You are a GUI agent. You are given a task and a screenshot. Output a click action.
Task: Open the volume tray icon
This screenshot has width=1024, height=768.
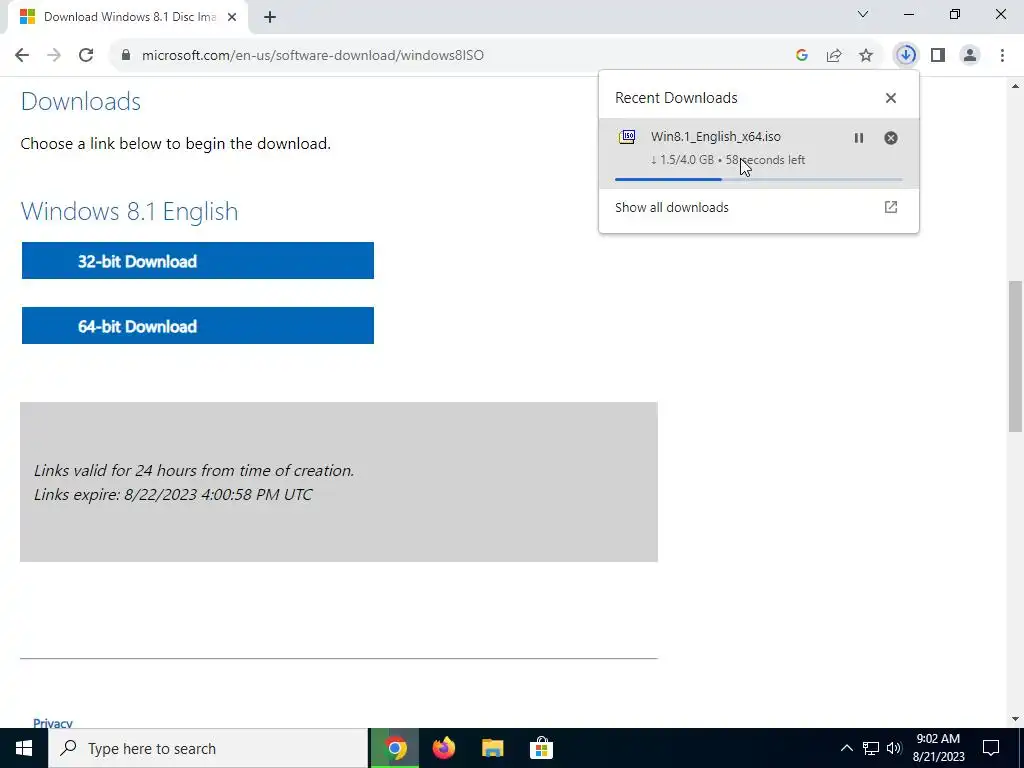(894, 748)
